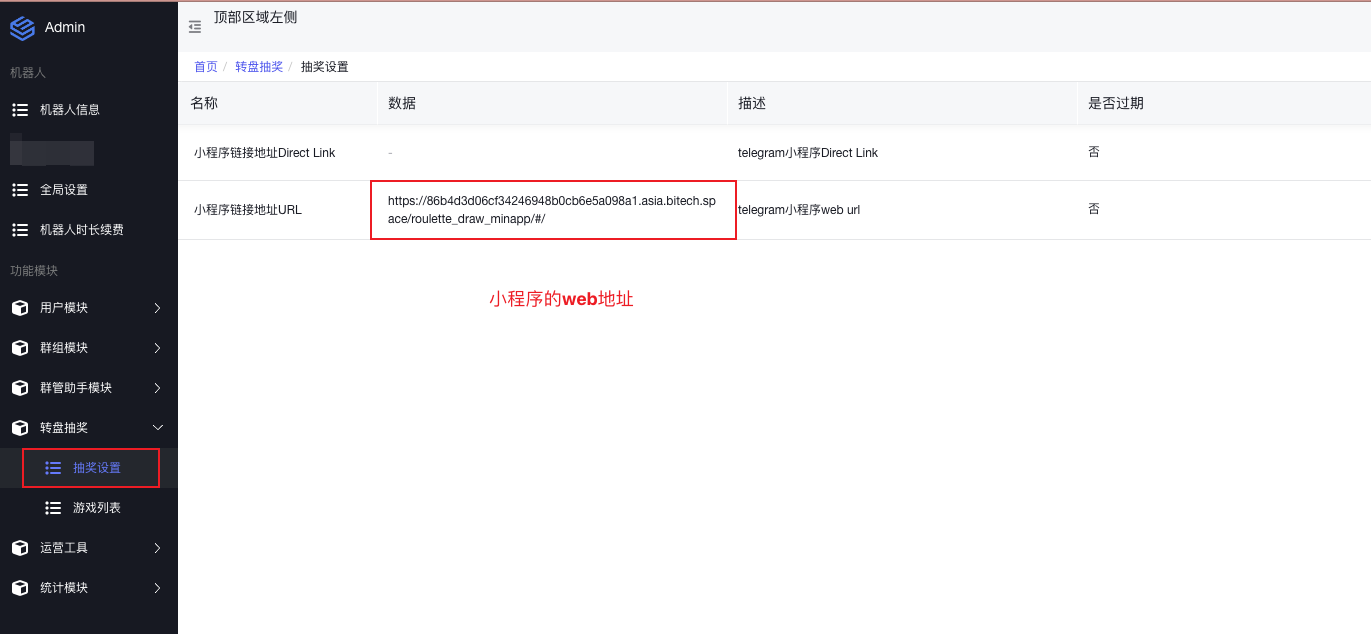Expand the 统计模块 chevron arrow

tap(157, 588)
